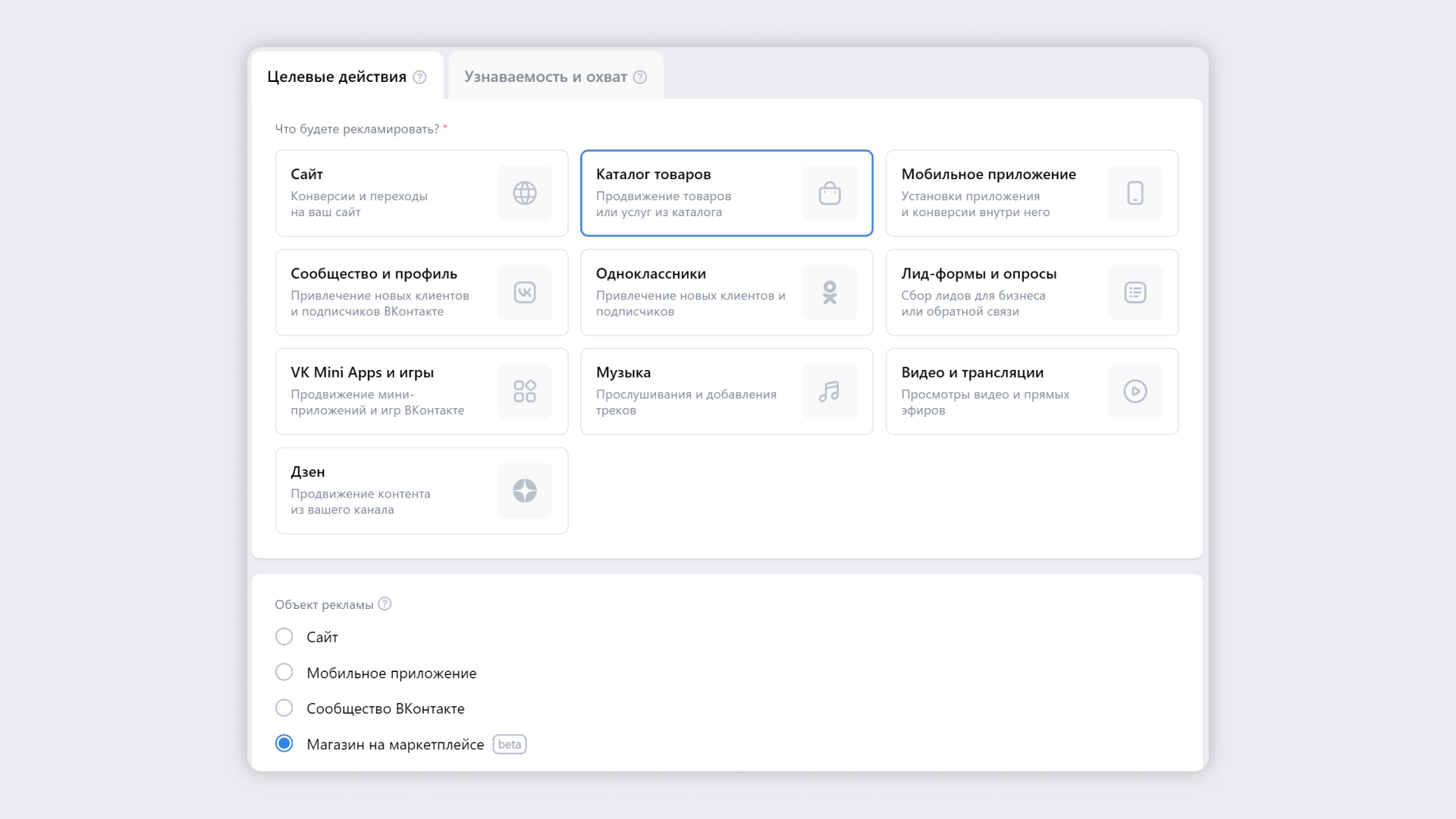
Task: Click the Каталог товаров card title text
Action: [x=654, y=174]
